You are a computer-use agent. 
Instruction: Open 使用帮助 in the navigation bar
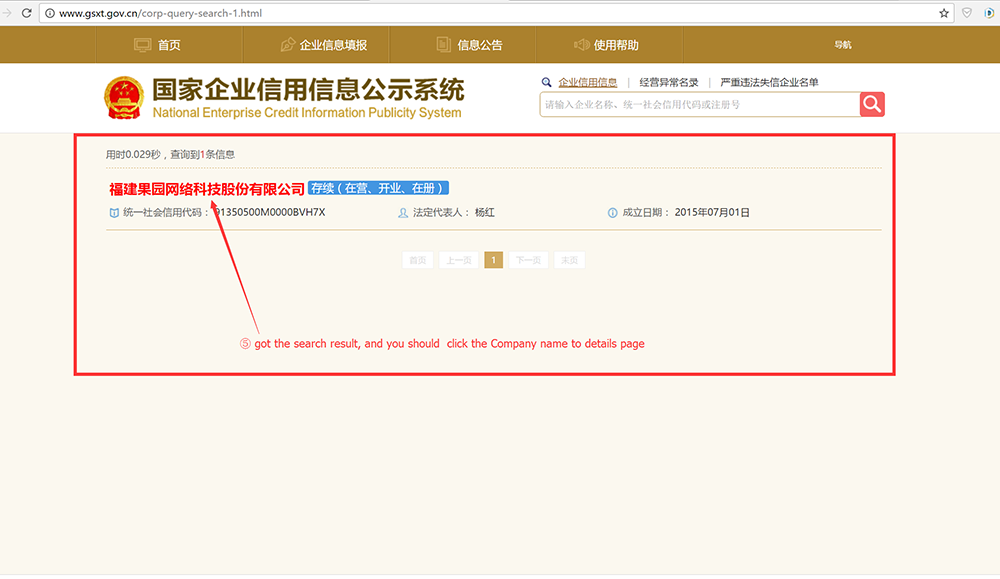(616, 45)
